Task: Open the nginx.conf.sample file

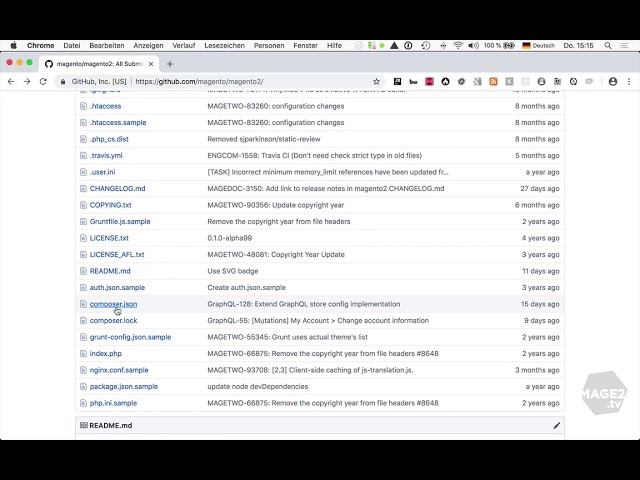Action: [119, 370]
